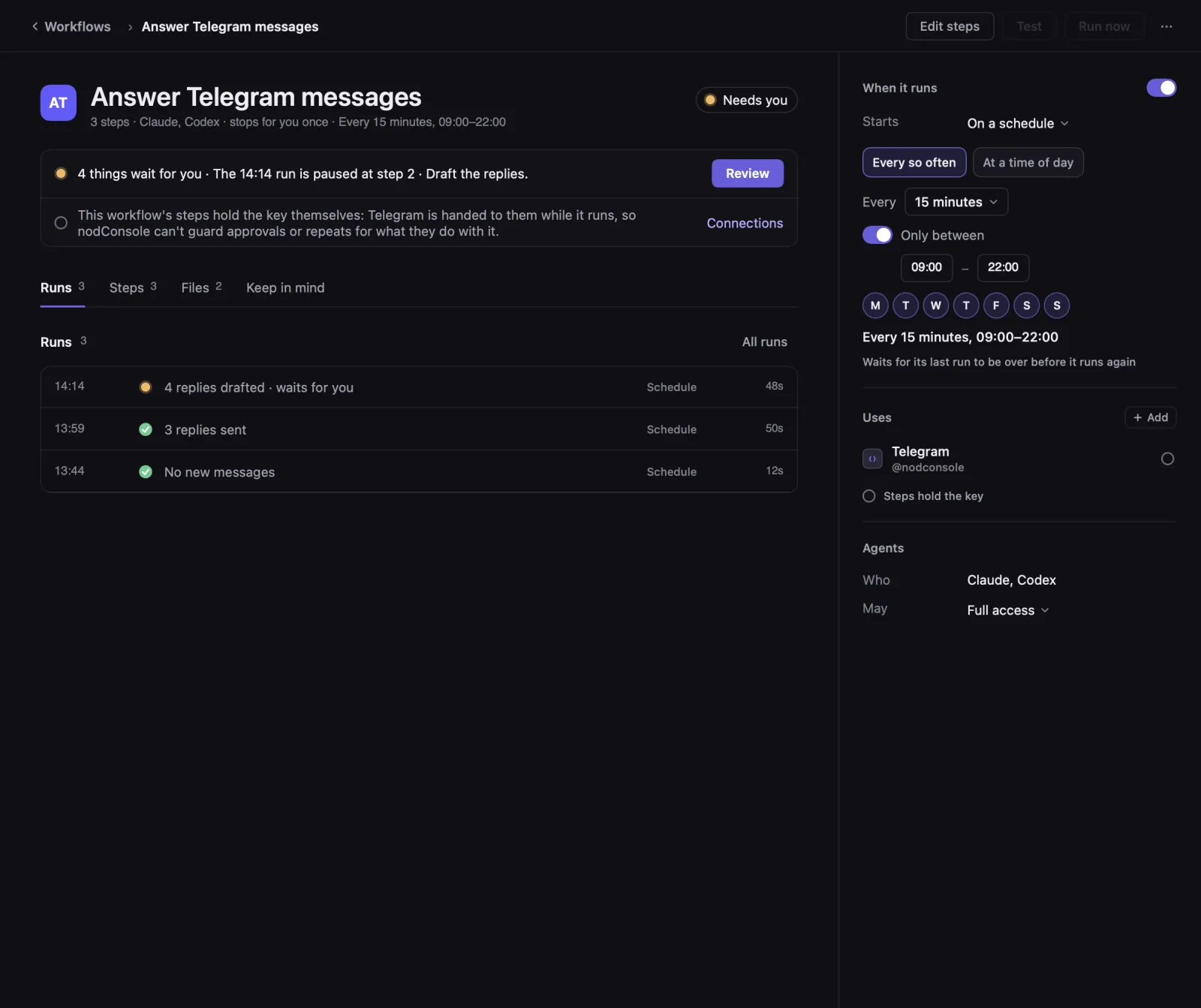Open the three-dot more options menu

(1166, 26)
